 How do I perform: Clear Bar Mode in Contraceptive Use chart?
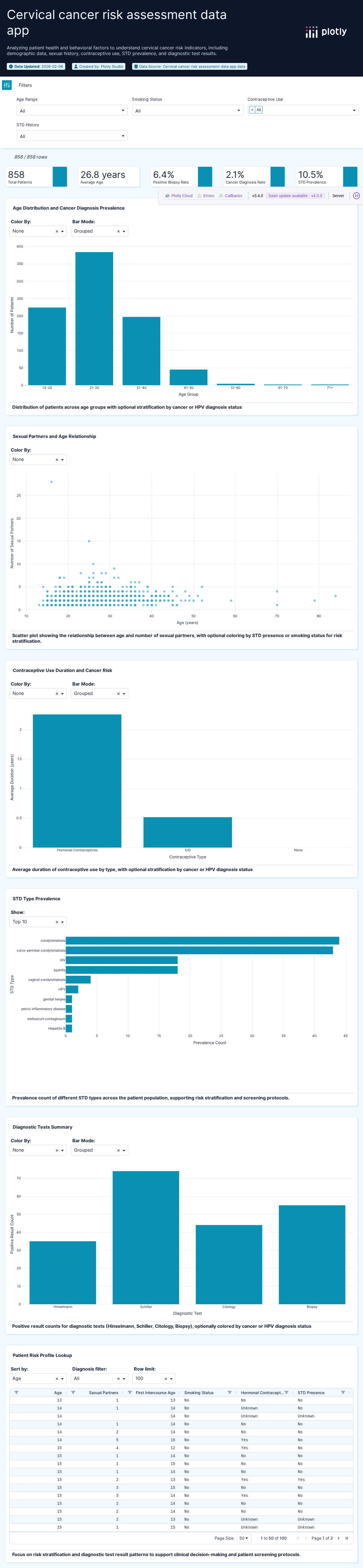(x=118, y=694)
